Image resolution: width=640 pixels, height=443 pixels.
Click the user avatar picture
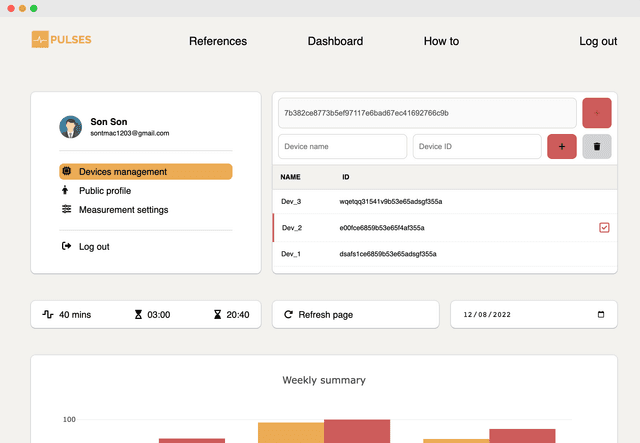point(71,127)
